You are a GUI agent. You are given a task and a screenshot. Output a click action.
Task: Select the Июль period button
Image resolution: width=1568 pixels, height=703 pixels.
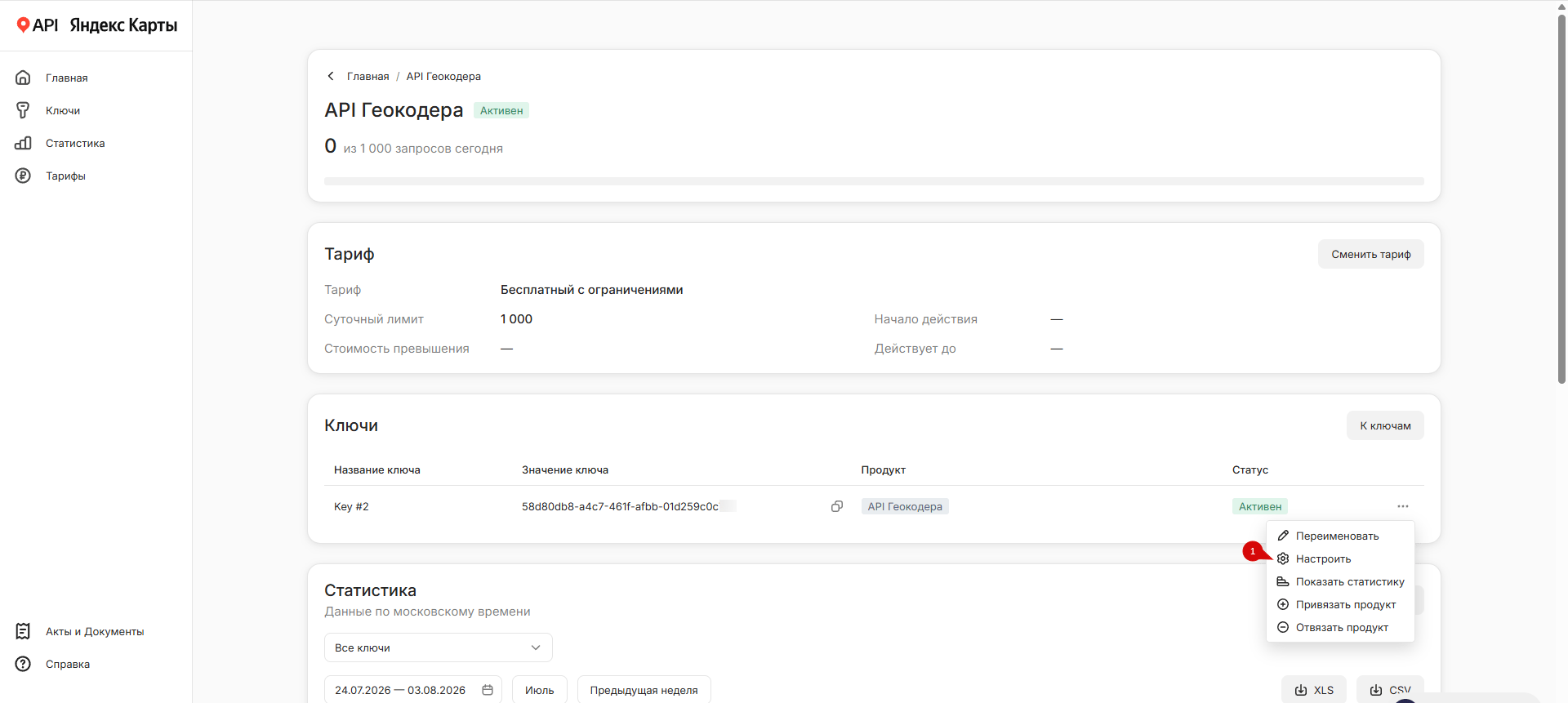click(540, 690)
